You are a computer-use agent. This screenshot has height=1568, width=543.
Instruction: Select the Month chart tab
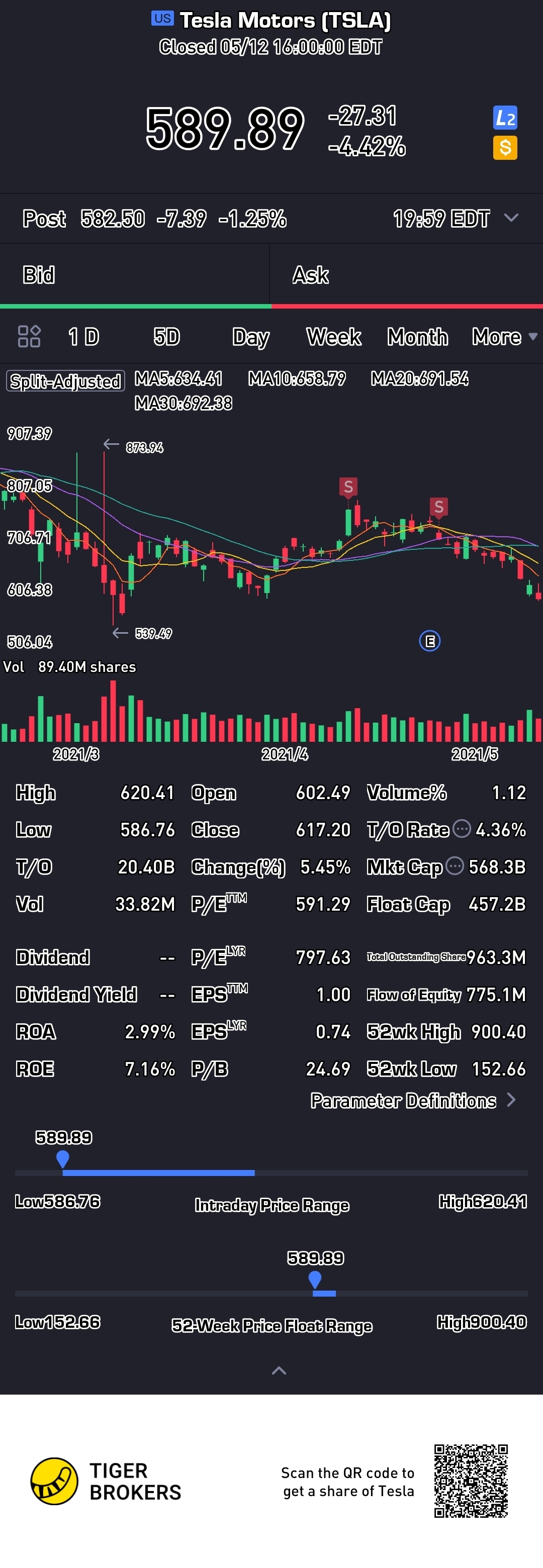click(x=418, y=337)
